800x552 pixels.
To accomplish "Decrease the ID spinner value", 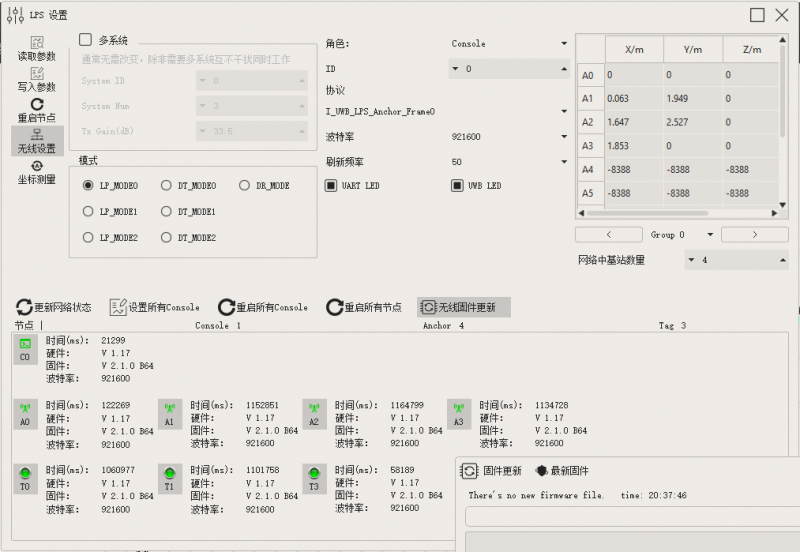I will click(455, 68).
